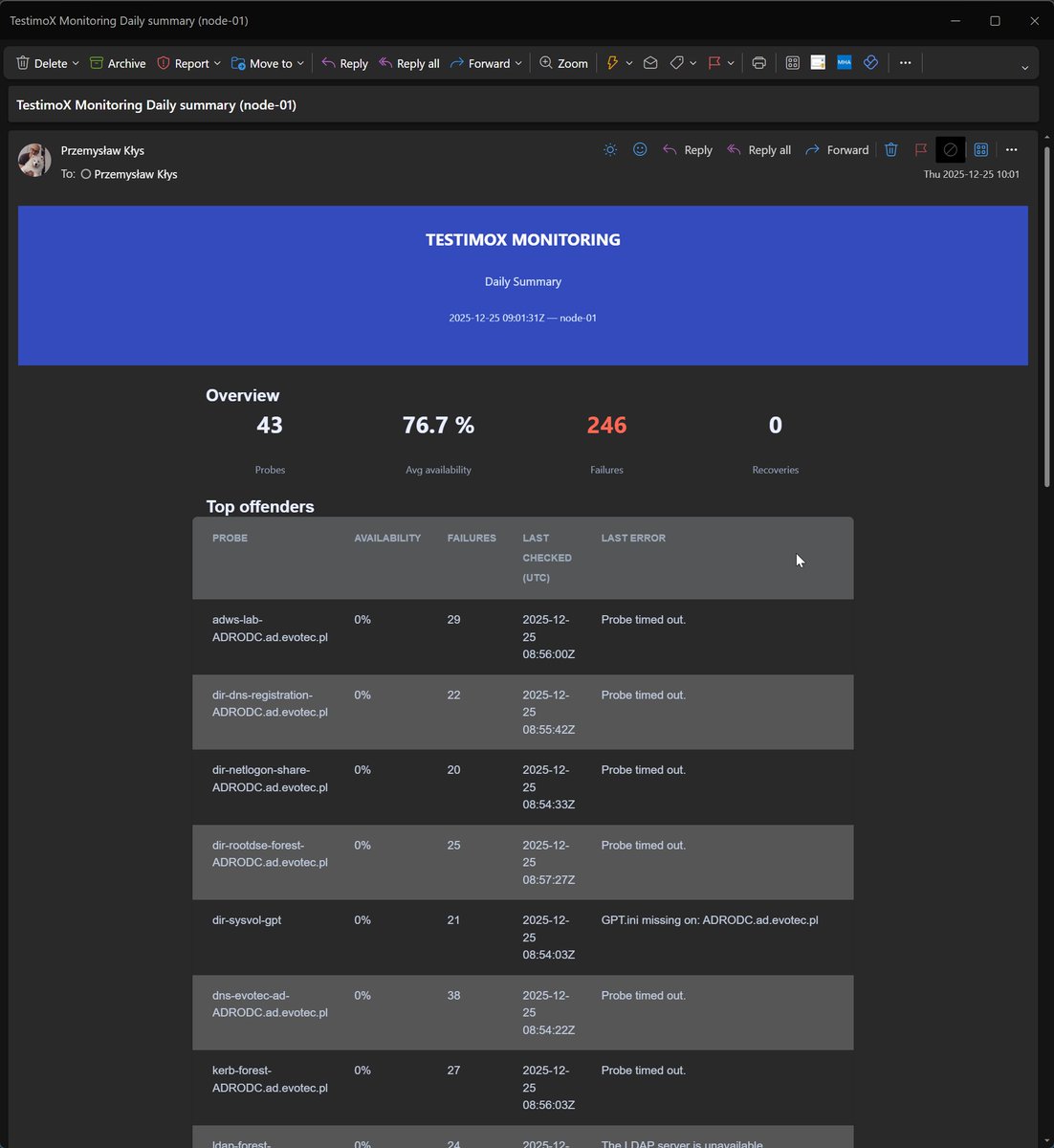Click the Categorize tag icon

click(x=677, y=63)
